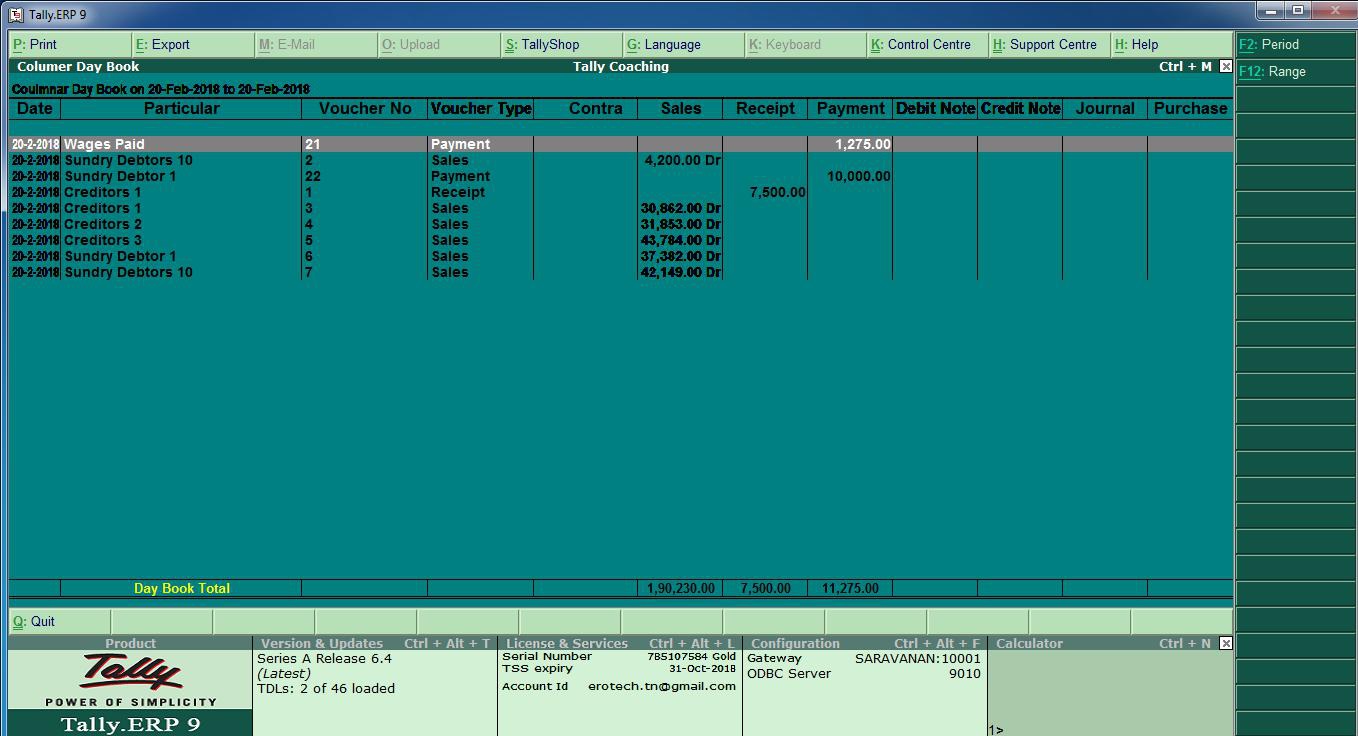Click the Tally.ERP 9 title bar icon

click(x=15, y=15)
